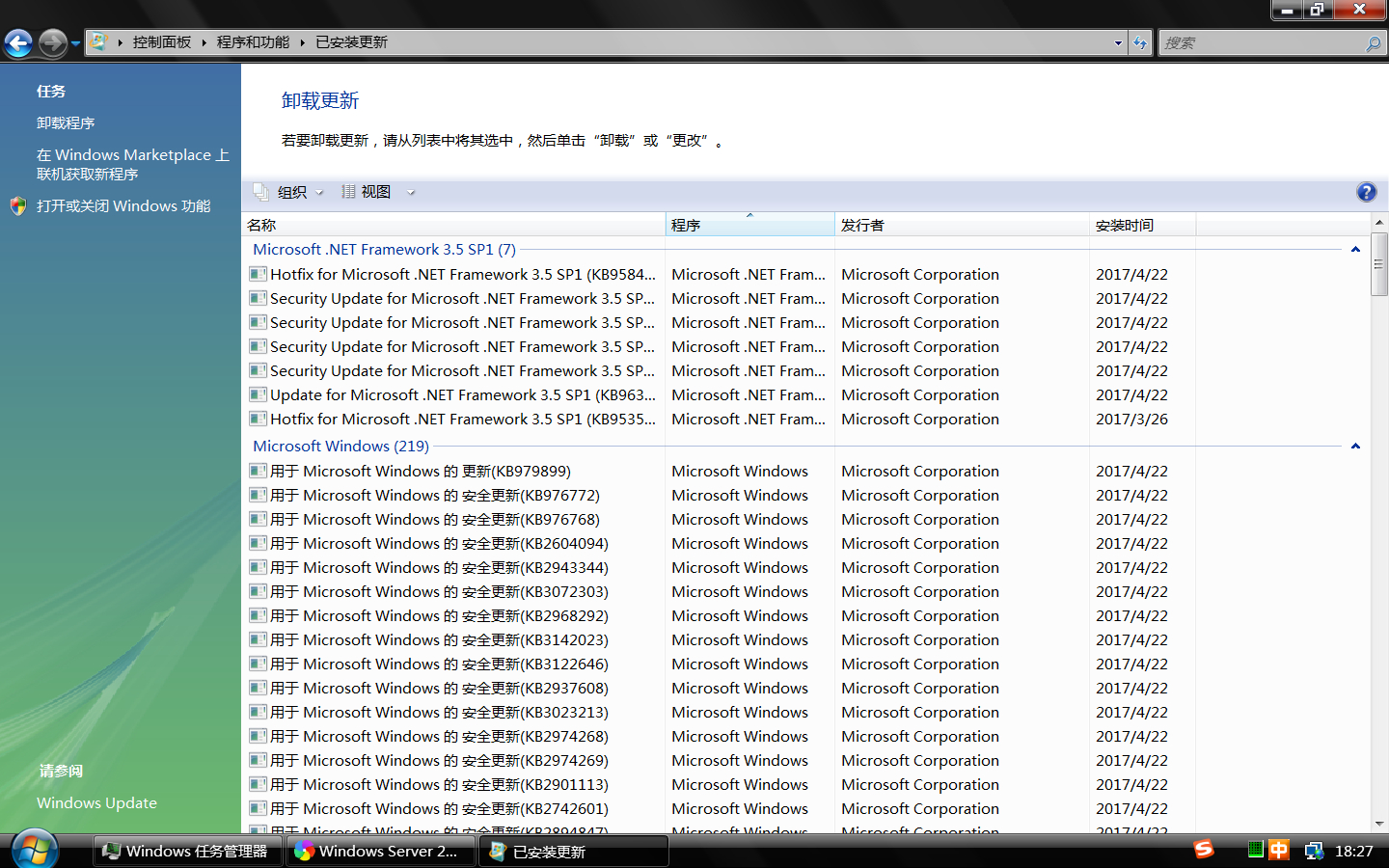The height and width of the screenshot is (868, 1389).
Task: Sort by the 名称 column header
Action: click(453, 225)
